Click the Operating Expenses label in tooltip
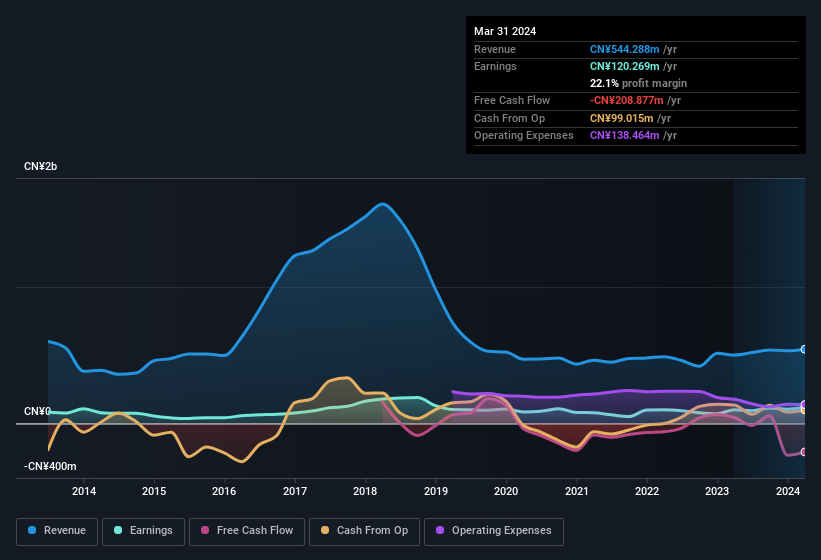The width and height of the screenshot is (821, 560). coord(524,135)
